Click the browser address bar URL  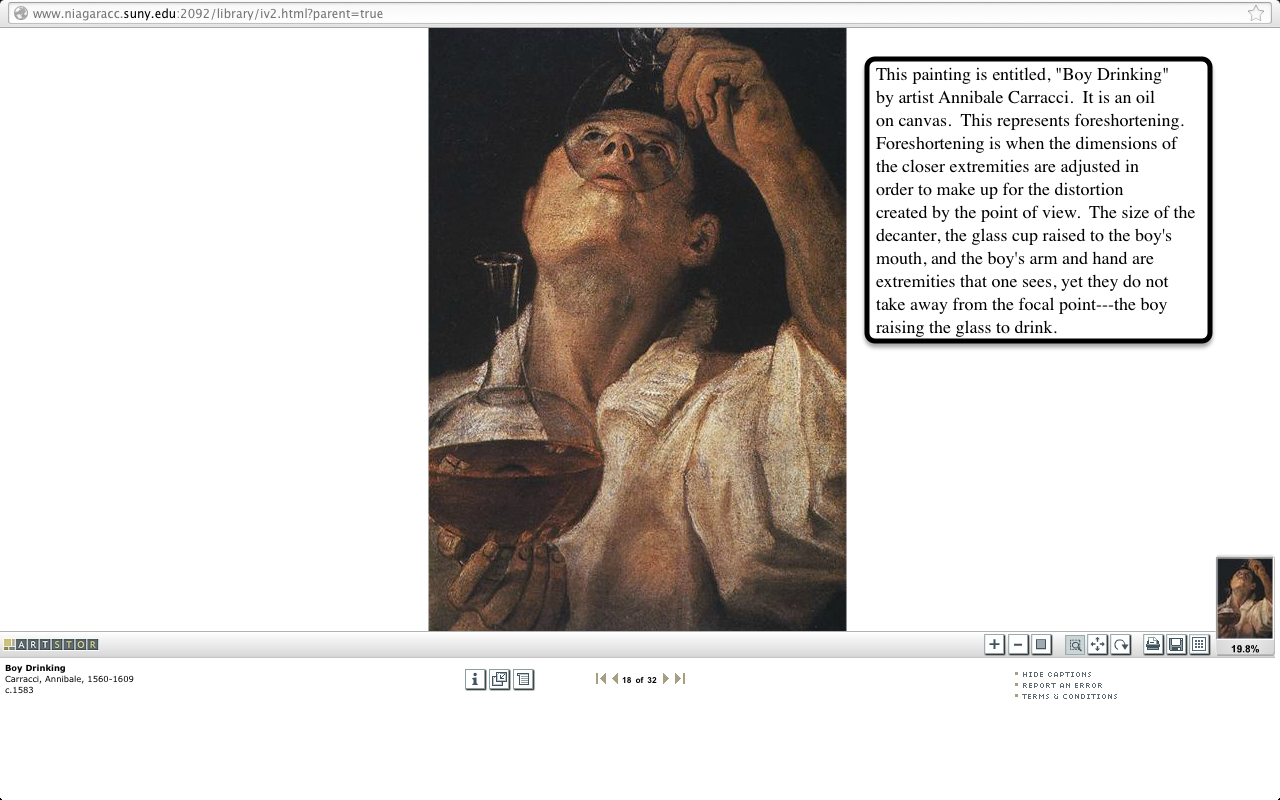pos(208,14)
